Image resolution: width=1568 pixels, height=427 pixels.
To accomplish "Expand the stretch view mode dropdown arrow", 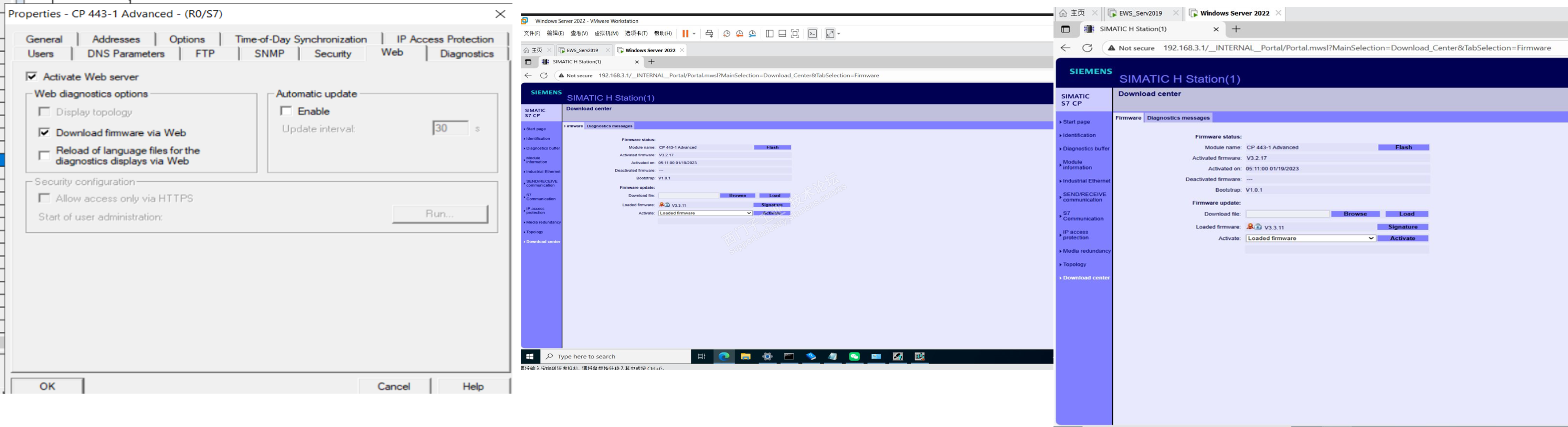I will click(839, 34).
